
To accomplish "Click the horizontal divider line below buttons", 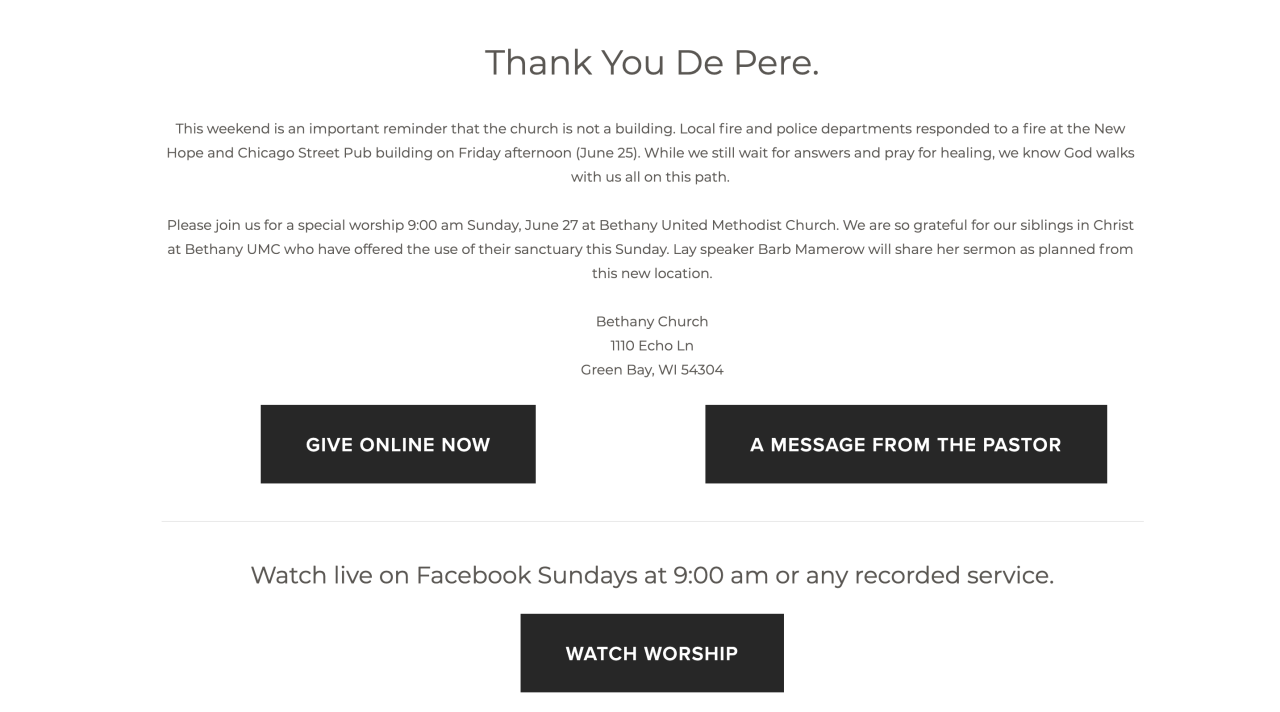I will pyautogui.click(x=652, y=521).
